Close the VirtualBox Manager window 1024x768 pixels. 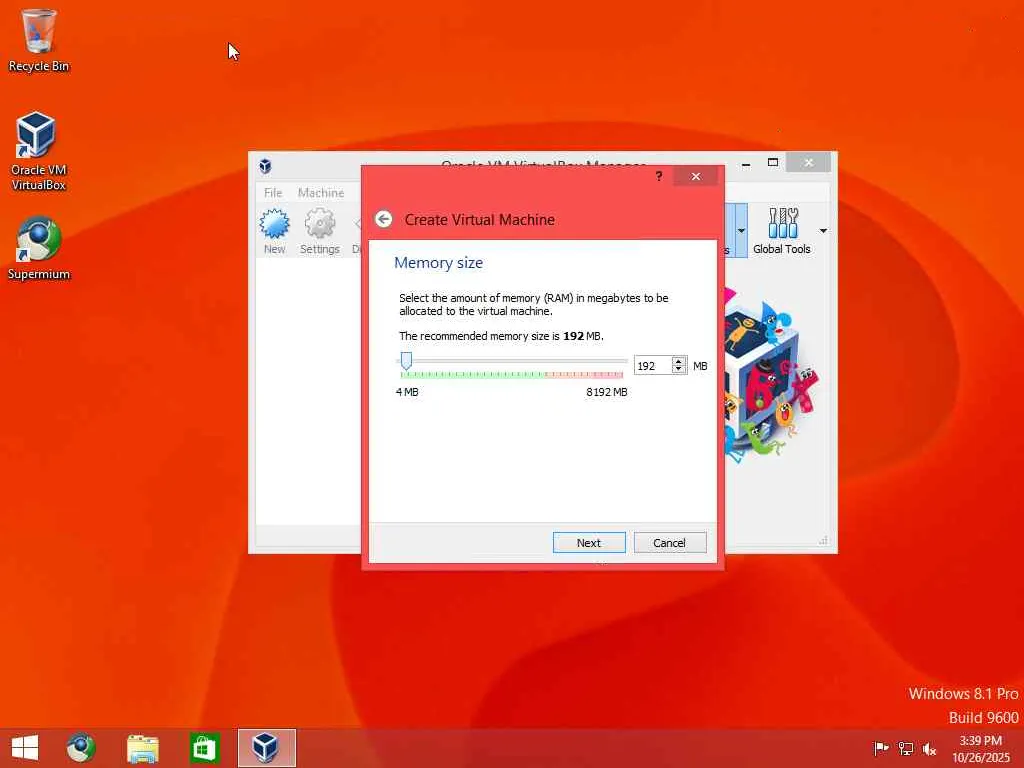point(808,163)
